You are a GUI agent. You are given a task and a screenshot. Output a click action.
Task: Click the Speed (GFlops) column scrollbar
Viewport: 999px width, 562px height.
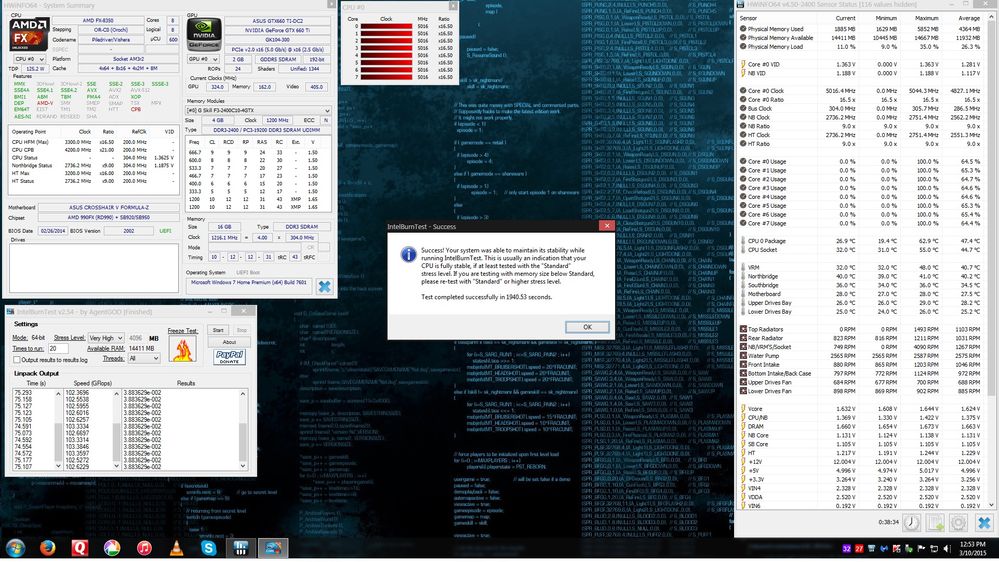click(x=116, y=430)
